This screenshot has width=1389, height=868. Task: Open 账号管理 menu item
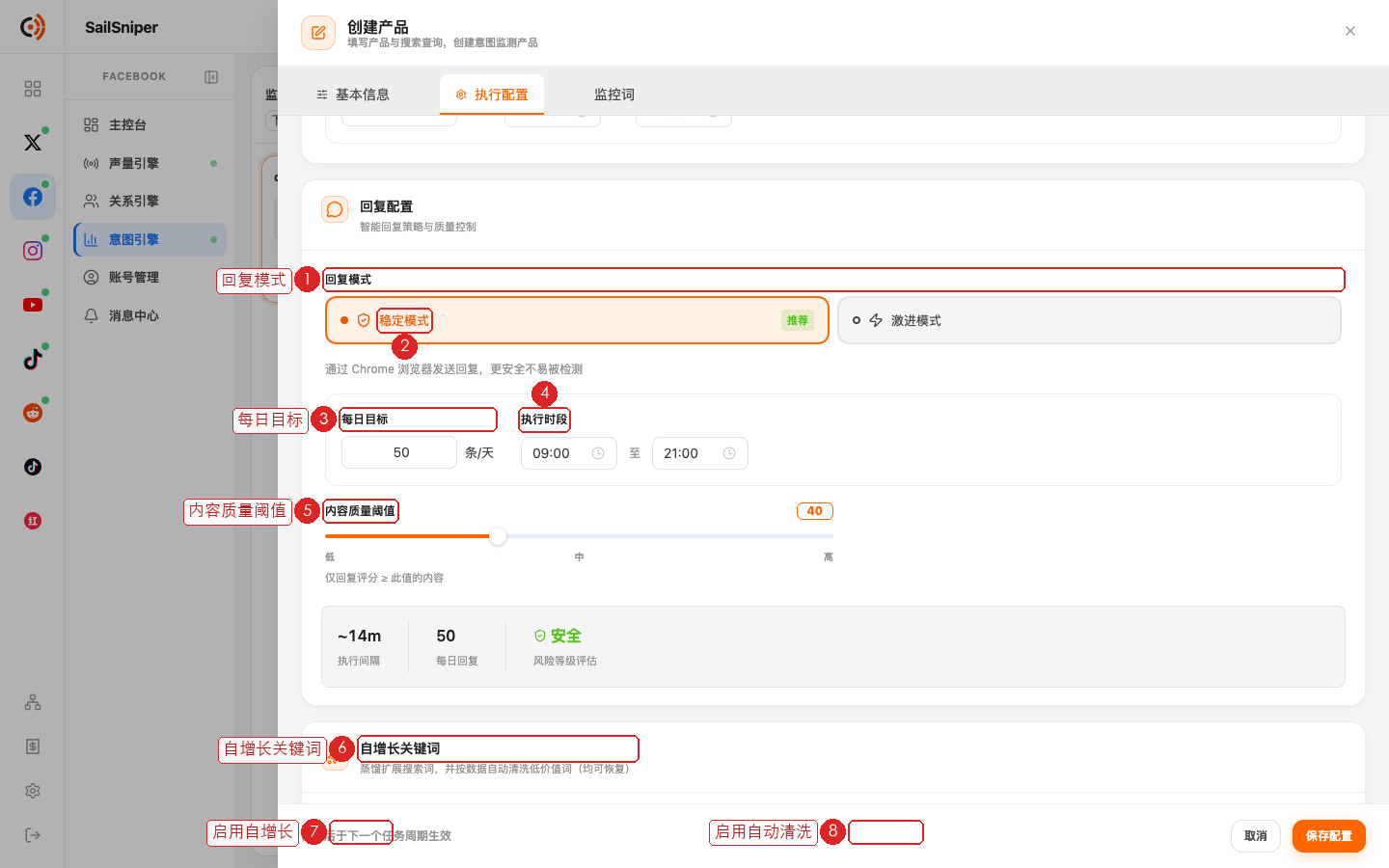coord(150,277)
